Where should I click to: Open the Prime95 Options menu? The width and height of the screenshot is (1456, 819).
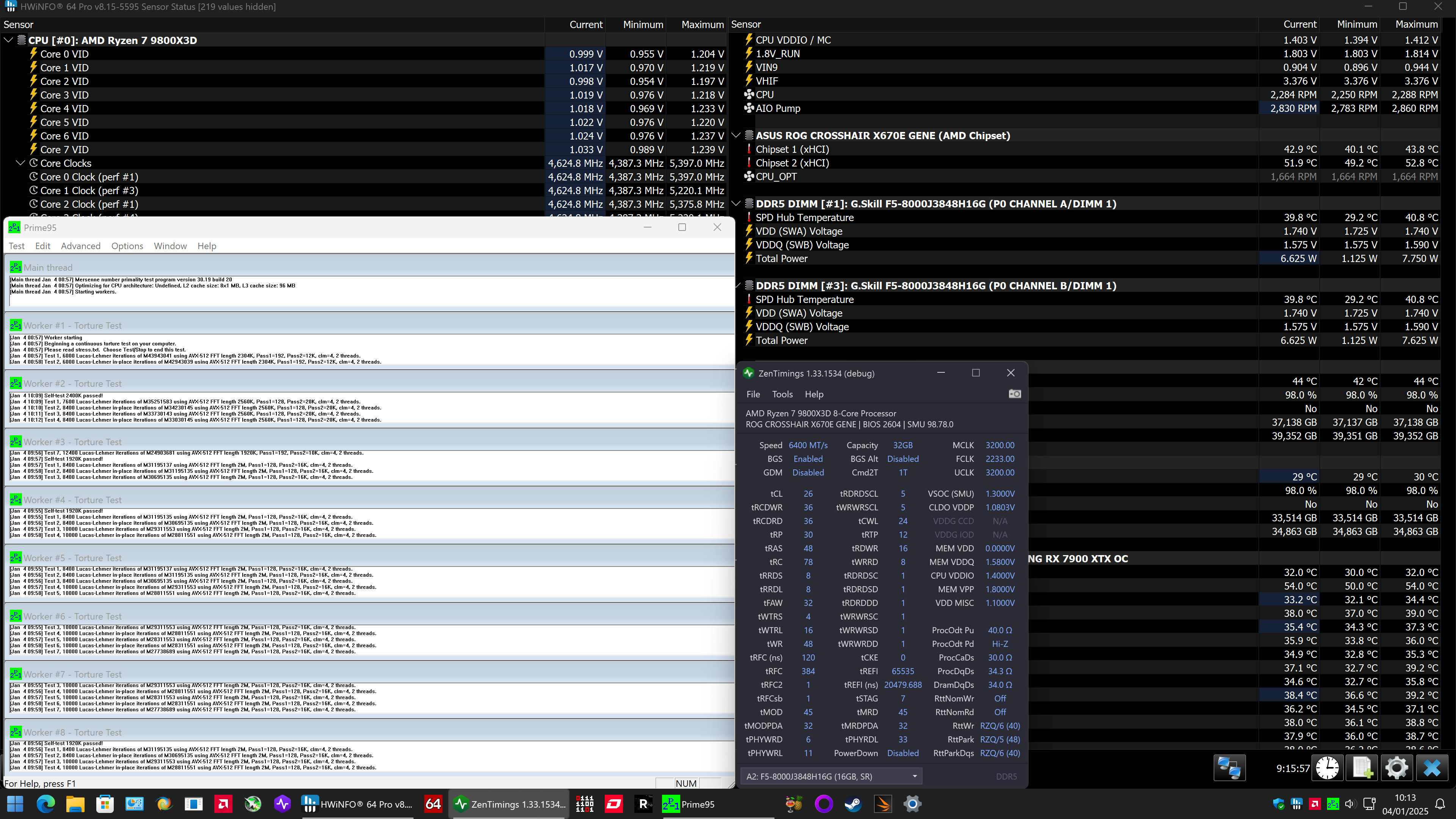(127, 246)
